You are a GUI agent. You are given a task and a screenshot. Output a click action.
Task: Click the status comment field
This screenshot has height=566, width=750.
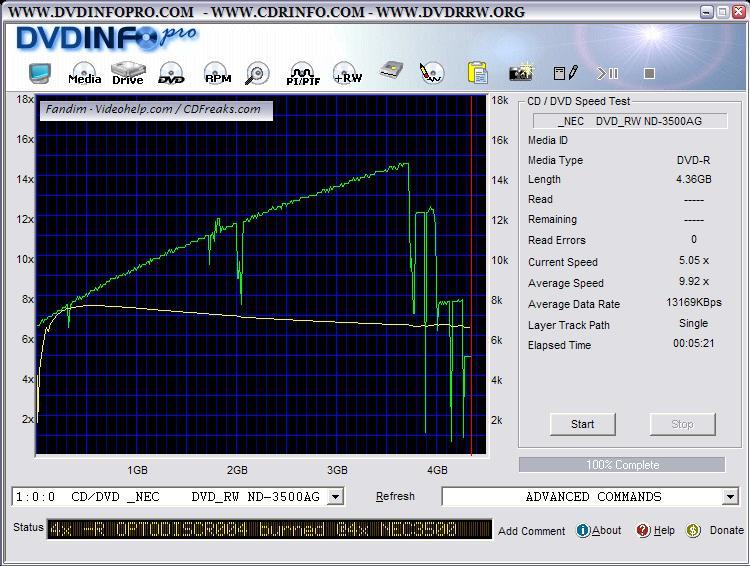(270, 530)
